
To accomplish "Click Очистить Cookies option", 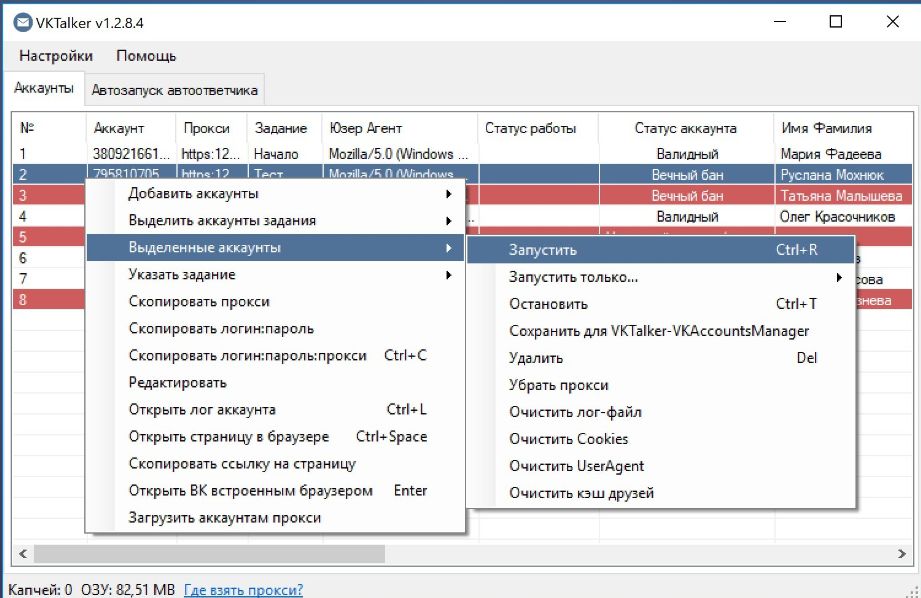I will pos(568,439).
